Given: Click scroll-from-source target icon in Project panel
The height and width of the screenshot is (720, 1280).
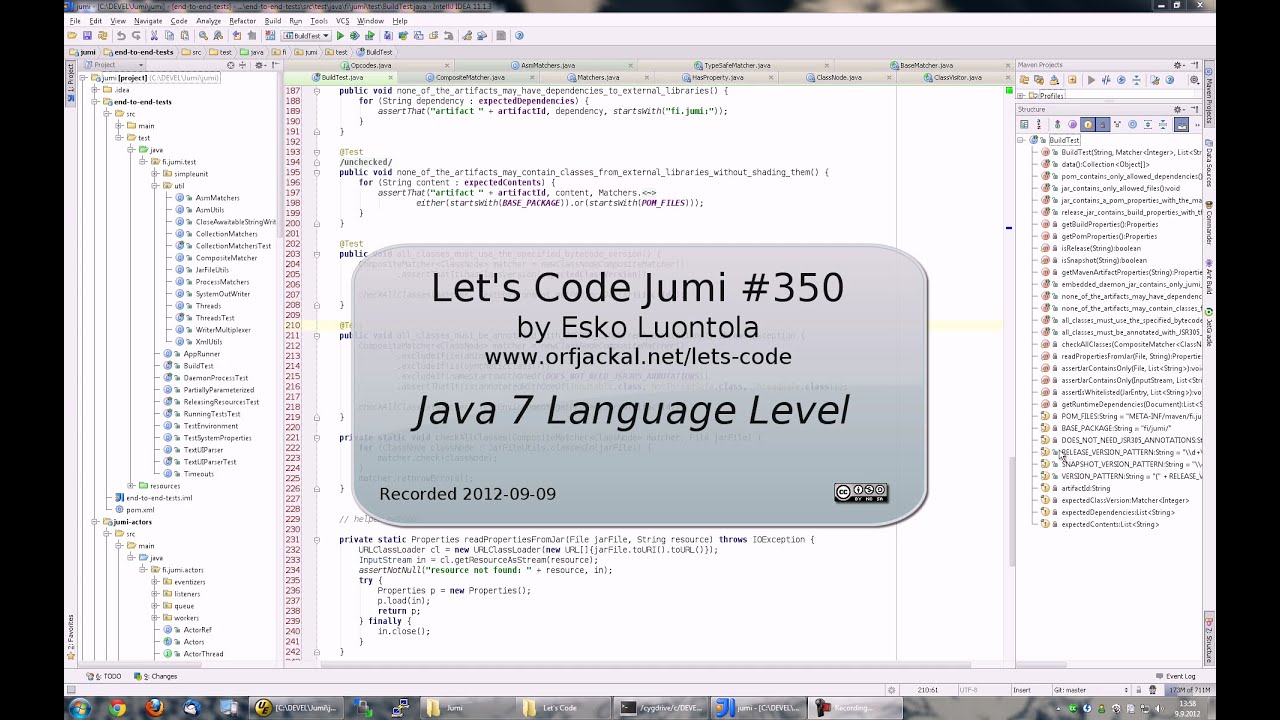Looking at the screenshot, I should click(230, 65).
